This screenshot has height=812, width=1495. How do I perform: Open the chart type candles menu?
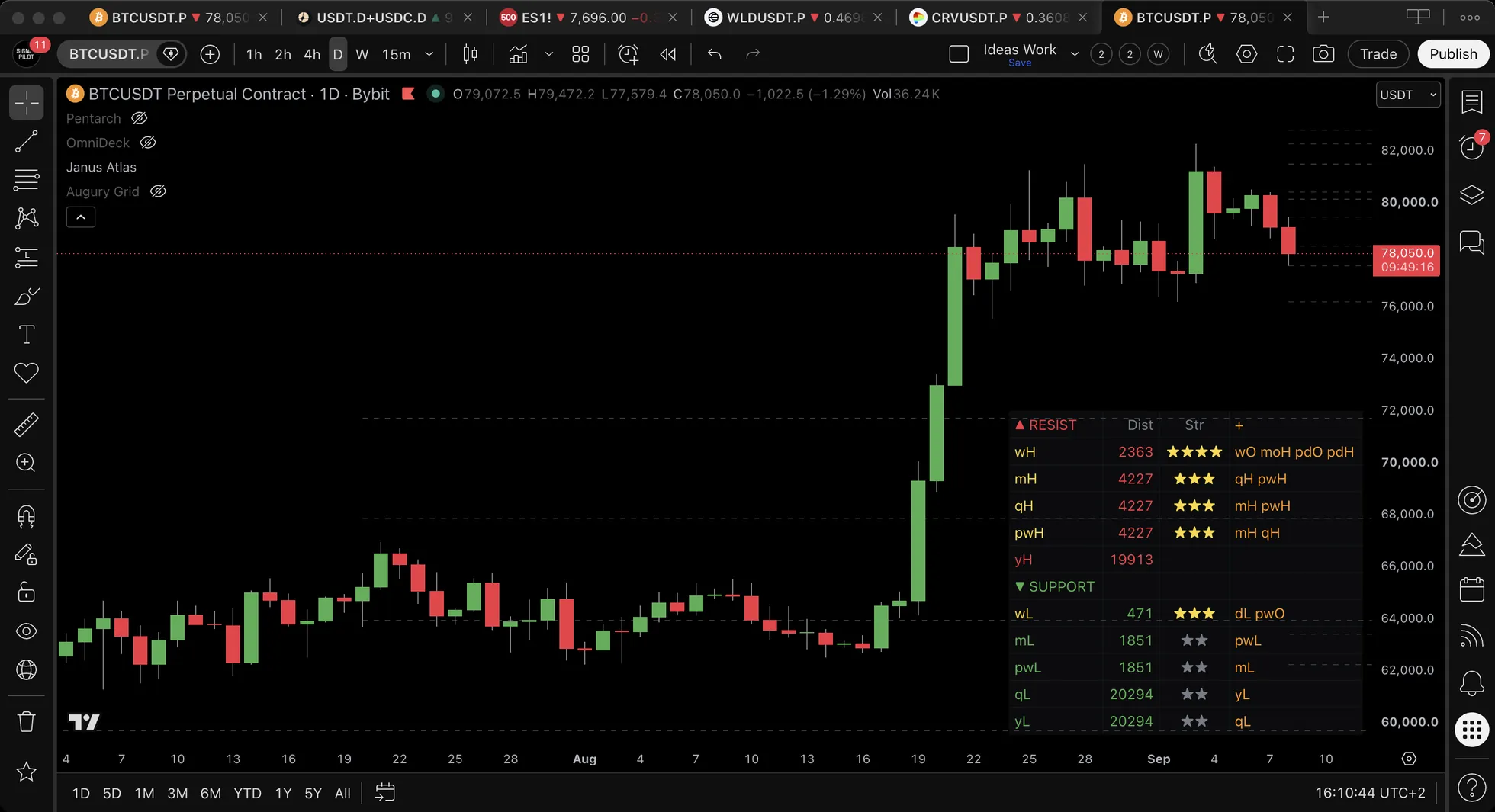coord(471,54)
